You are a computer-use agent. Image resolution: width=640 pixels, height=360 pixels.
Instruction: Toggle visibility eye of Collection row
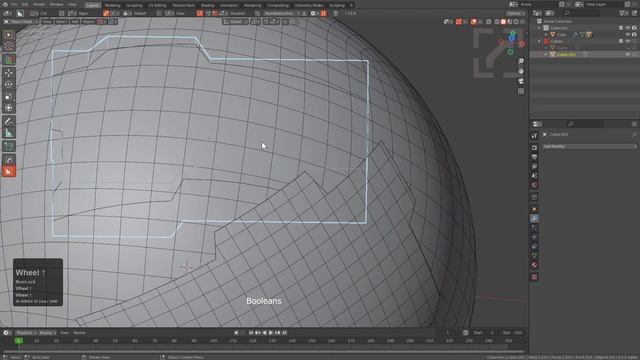point(628,28)
